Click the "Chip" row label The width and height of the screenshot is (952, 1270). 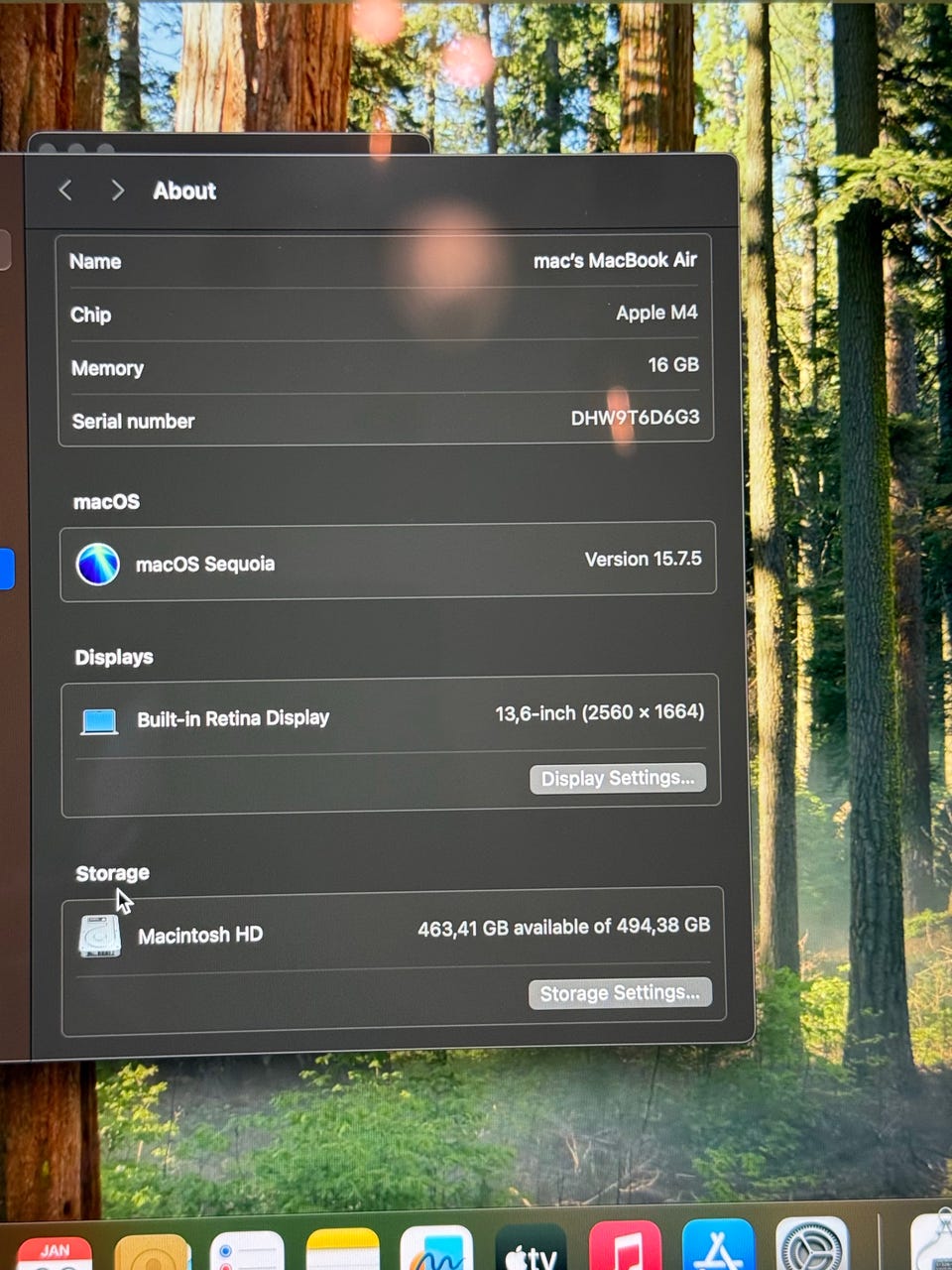(x=90, y=315)
